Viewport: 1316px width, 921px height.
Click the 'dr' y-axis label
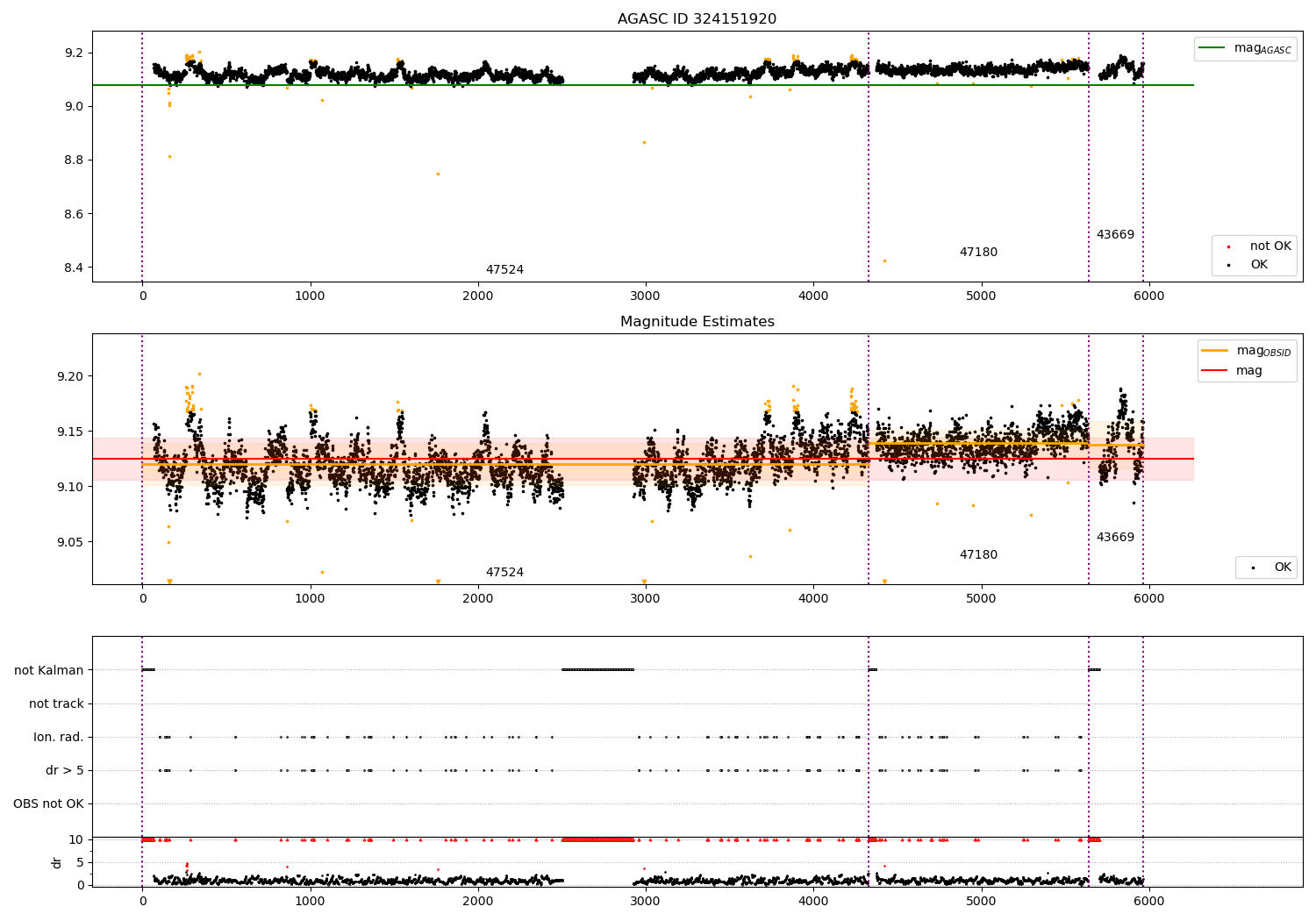point(57,862)
